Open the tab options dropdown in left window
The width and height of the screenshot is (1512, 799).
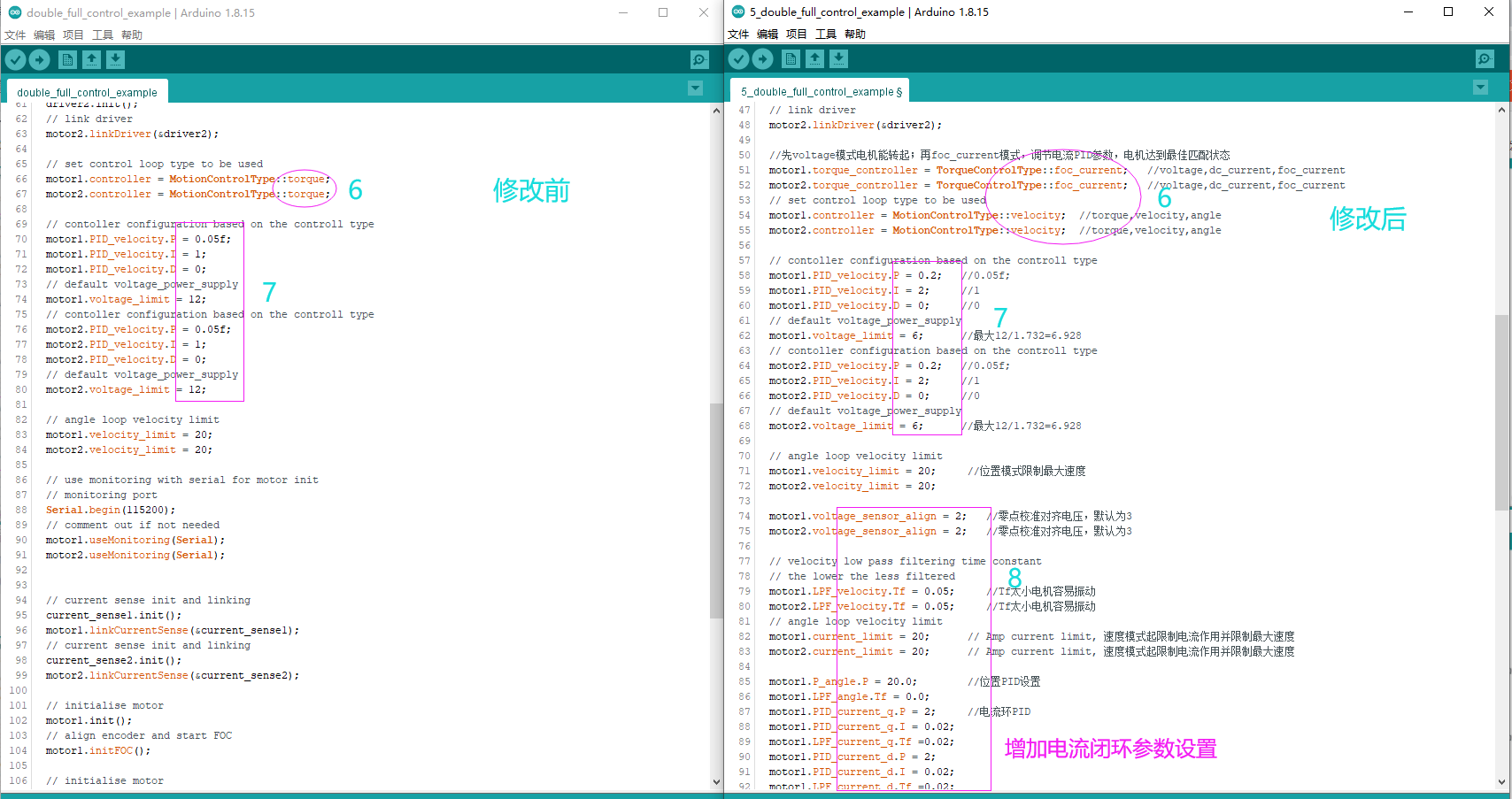695,88
